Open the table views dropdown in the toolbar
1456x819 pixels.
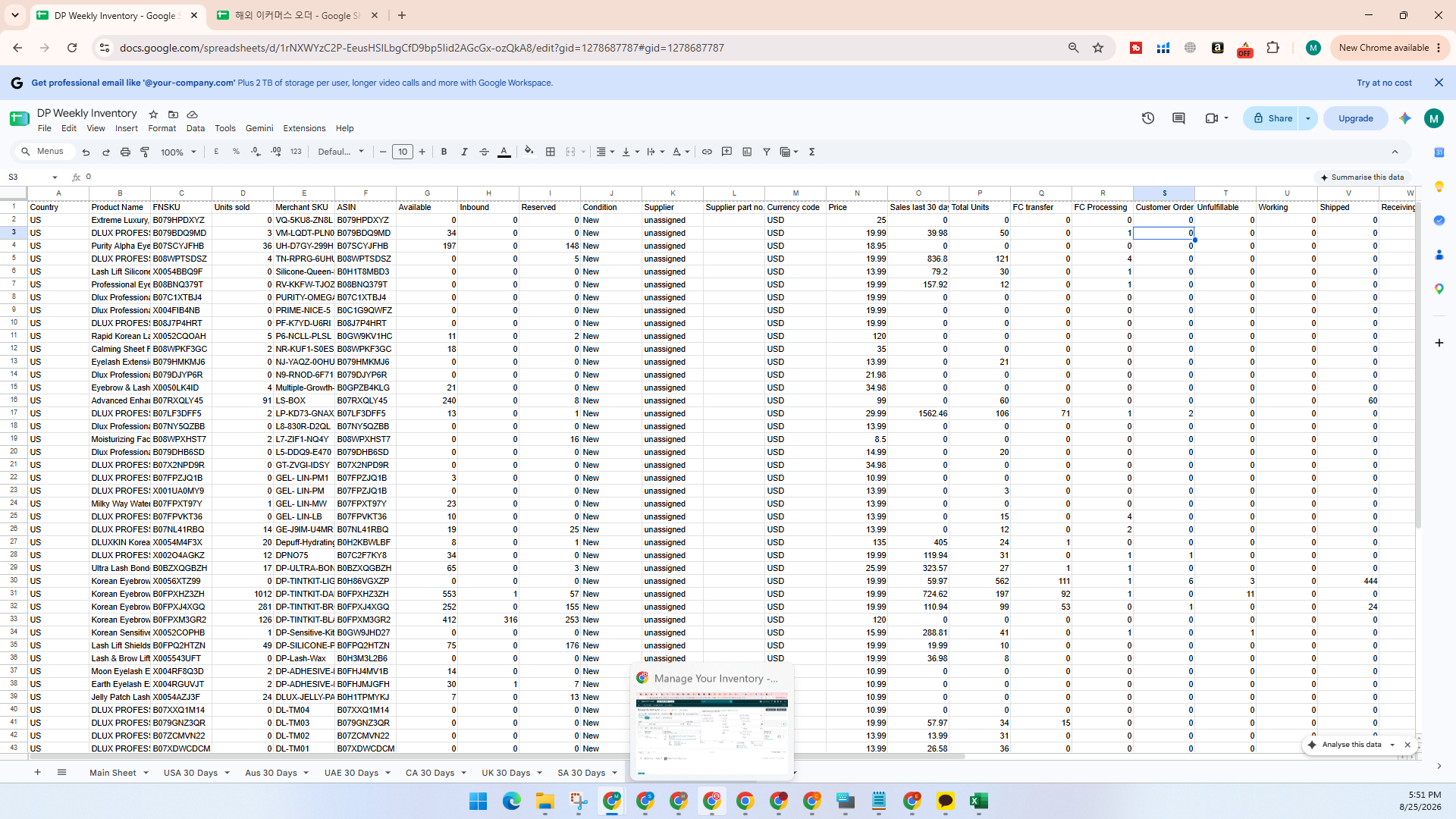point(789,152)
